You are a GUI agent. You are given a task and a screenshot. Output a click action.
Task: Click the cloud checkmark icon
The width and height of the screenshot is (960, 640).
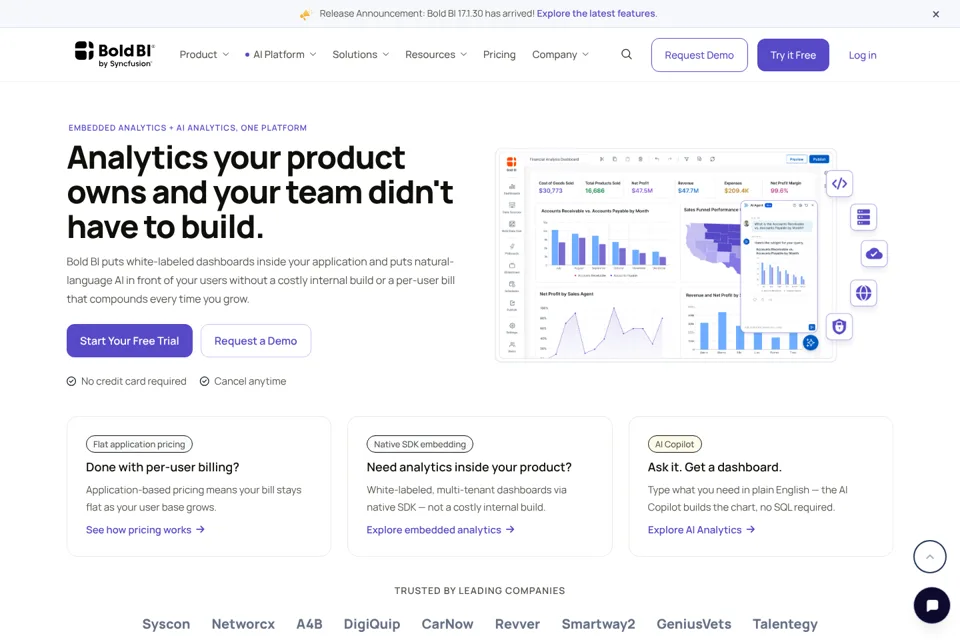click(874, 254)
